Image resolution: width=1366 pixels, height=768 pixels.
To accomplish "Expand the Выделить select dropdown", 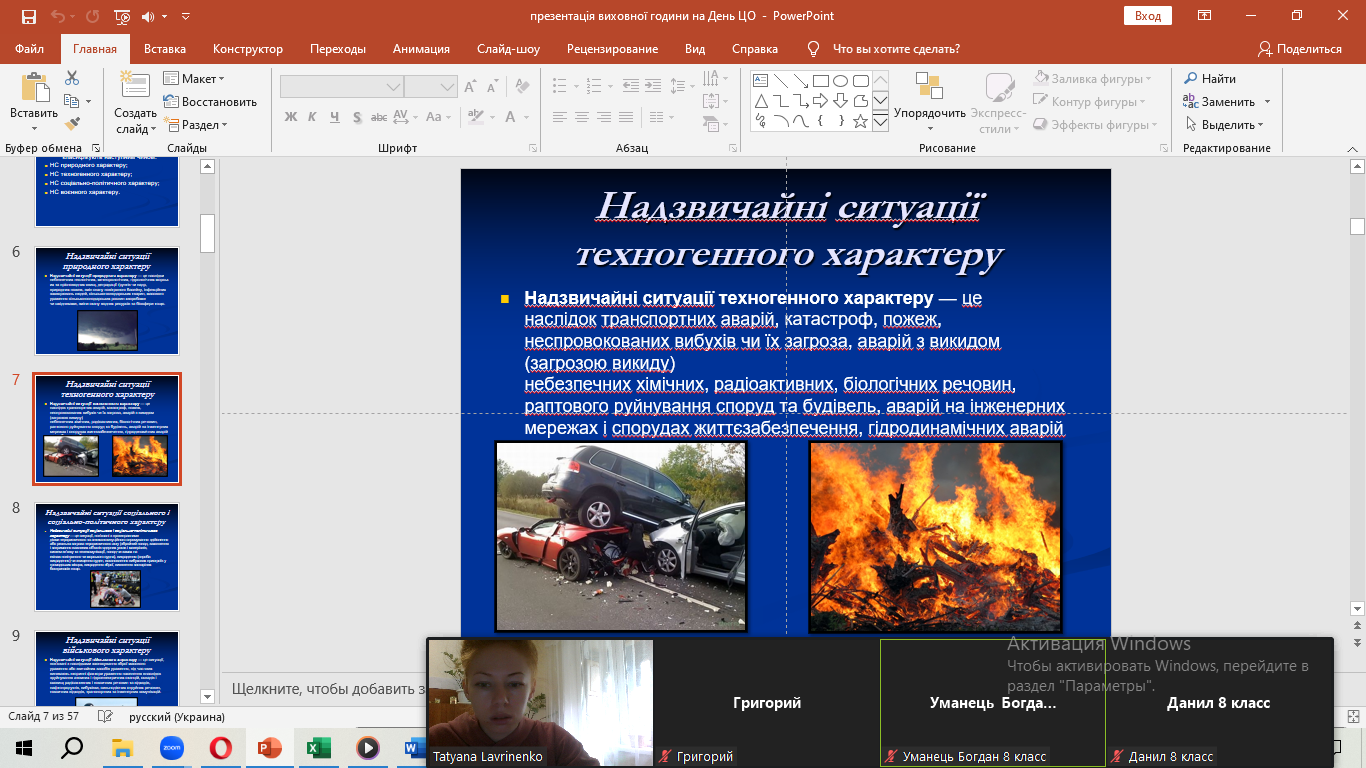I will 1225,125.
